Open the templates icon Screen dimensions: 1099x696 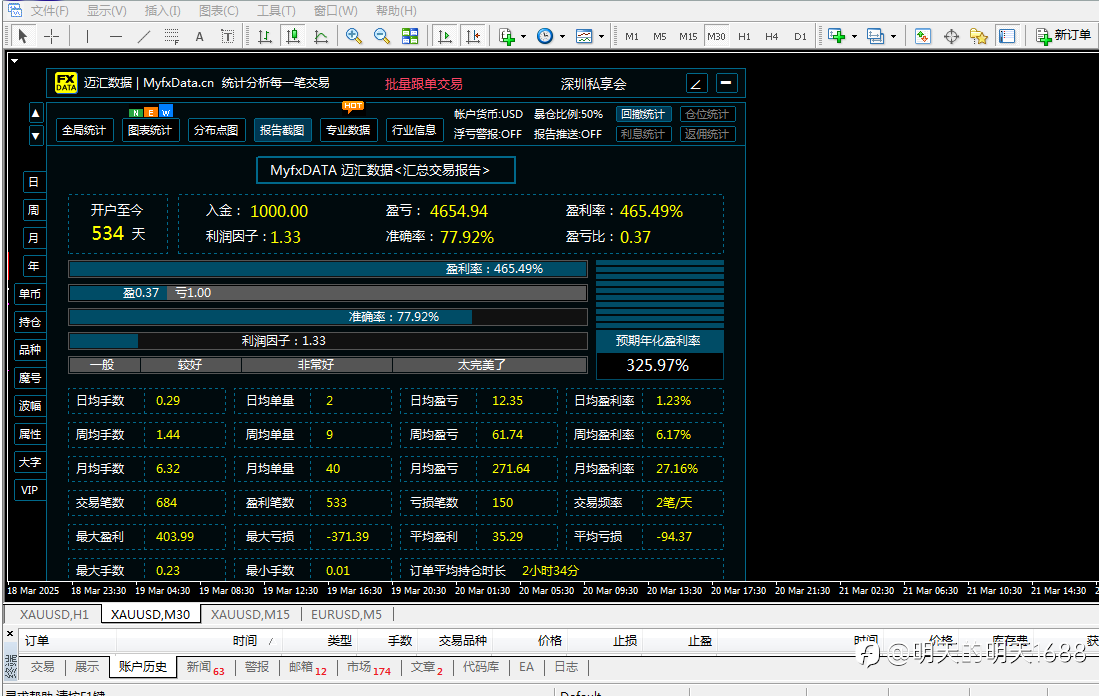click(584, 36)
